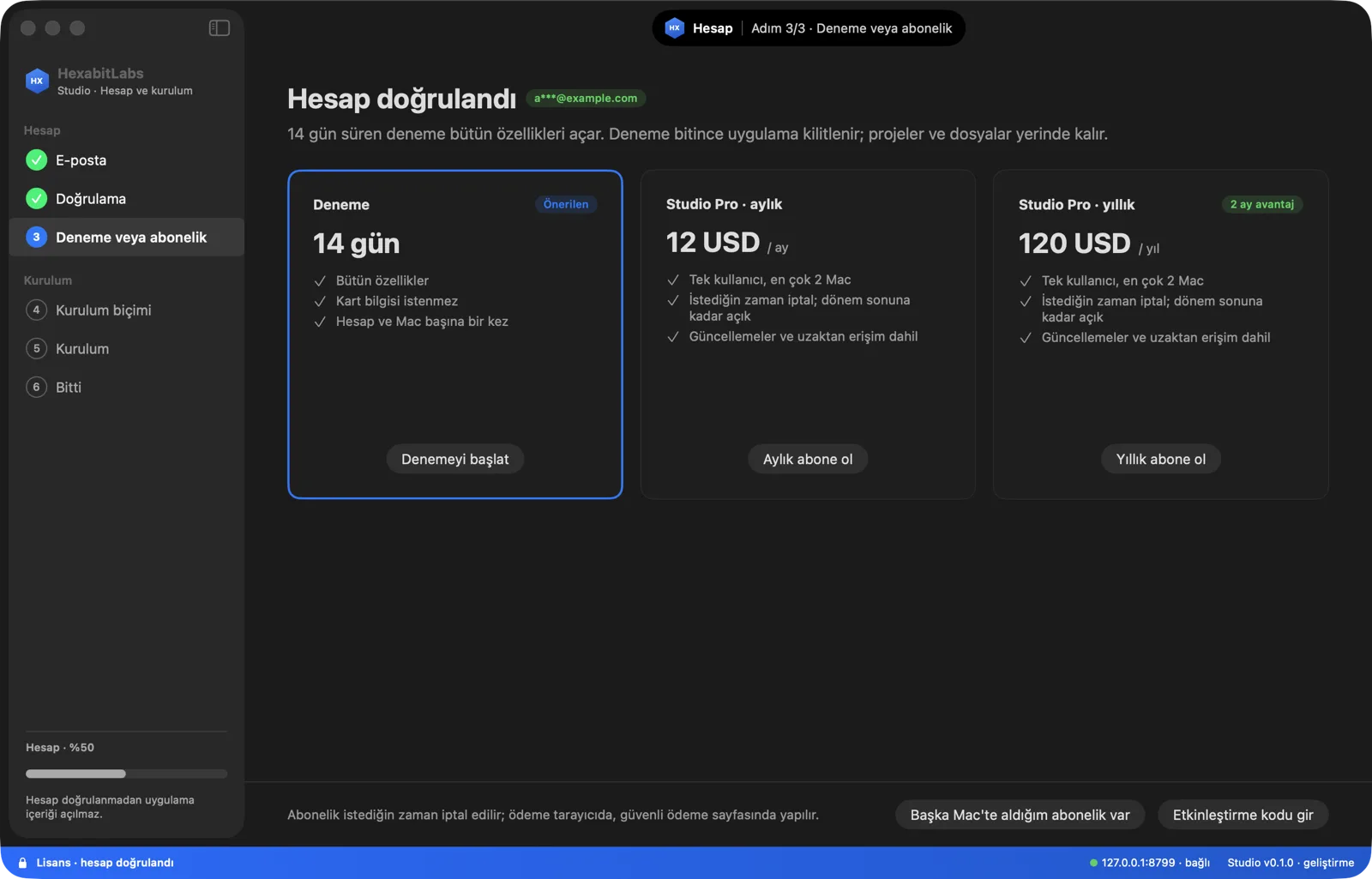Click 127.0.0.1:8799 · bağlı status entry
The image size is (1372, 879).
pyautogui.click(x=1156, y=863)
